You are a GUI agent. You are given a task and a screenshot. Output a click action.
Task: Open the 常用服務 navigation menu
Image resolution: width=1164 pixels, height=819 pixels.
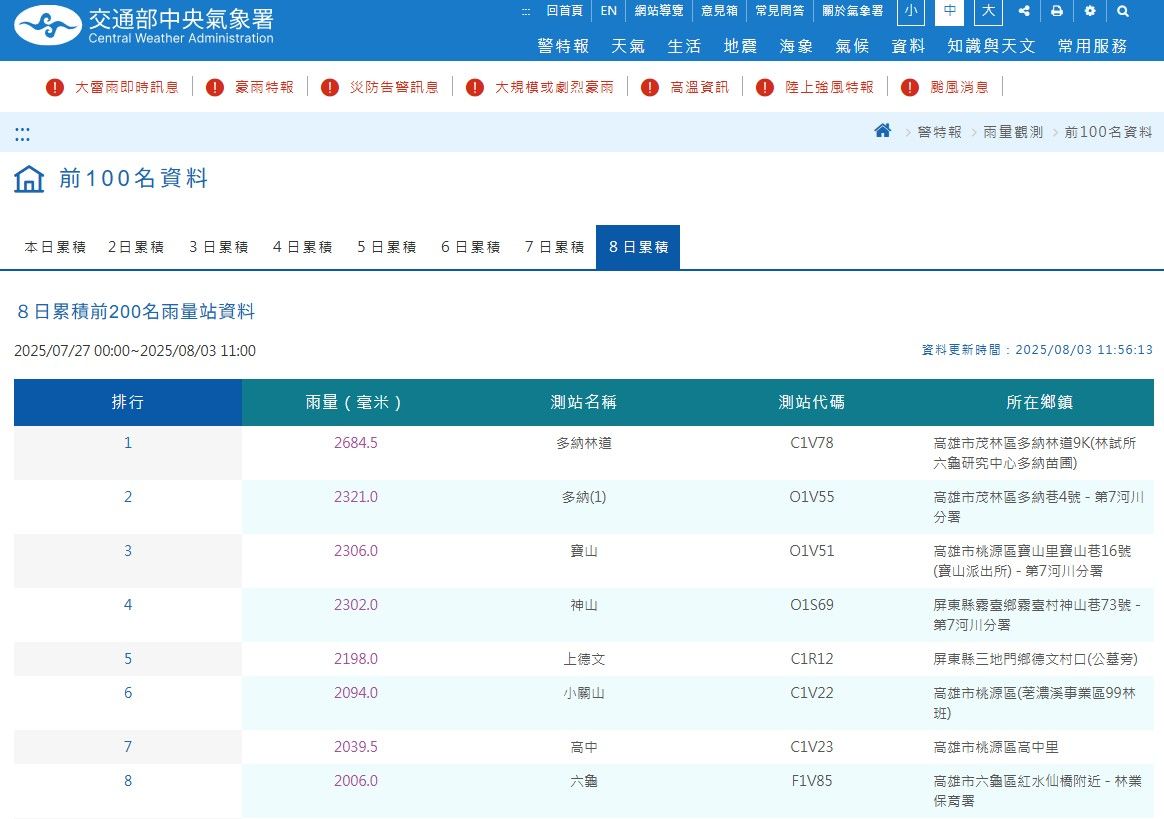[1092, 45]
